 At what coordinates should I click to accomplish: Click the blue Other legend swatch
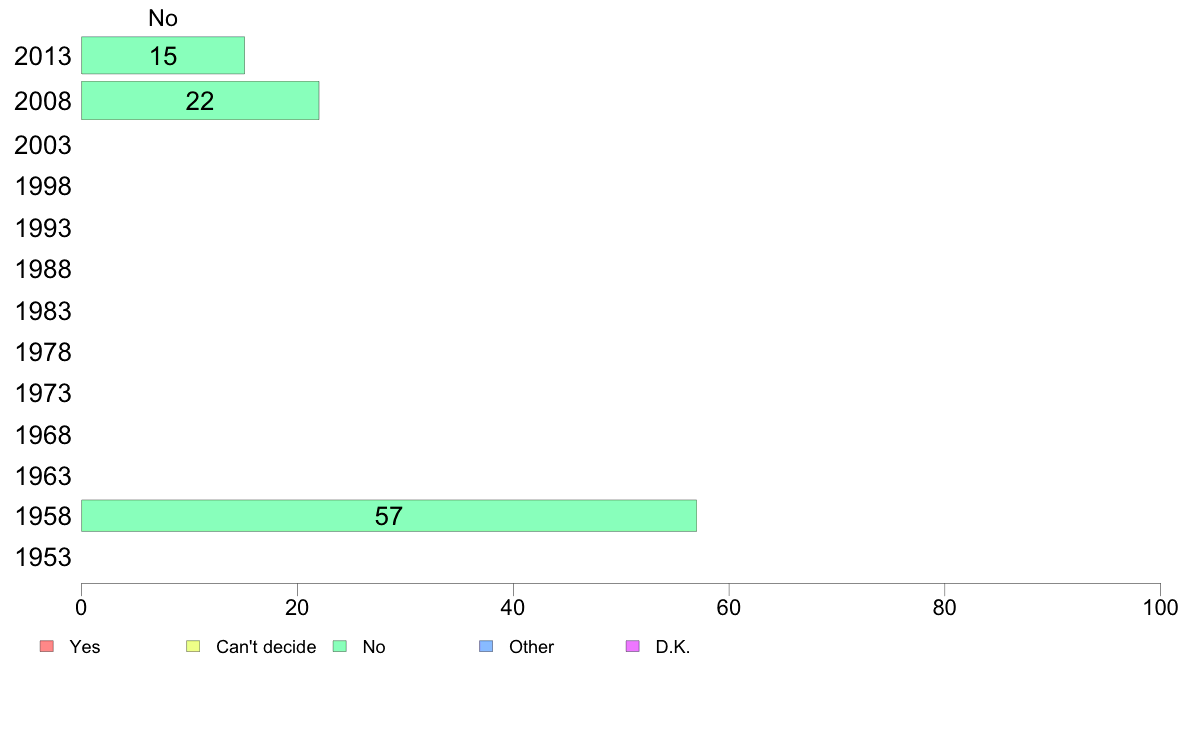486,646
